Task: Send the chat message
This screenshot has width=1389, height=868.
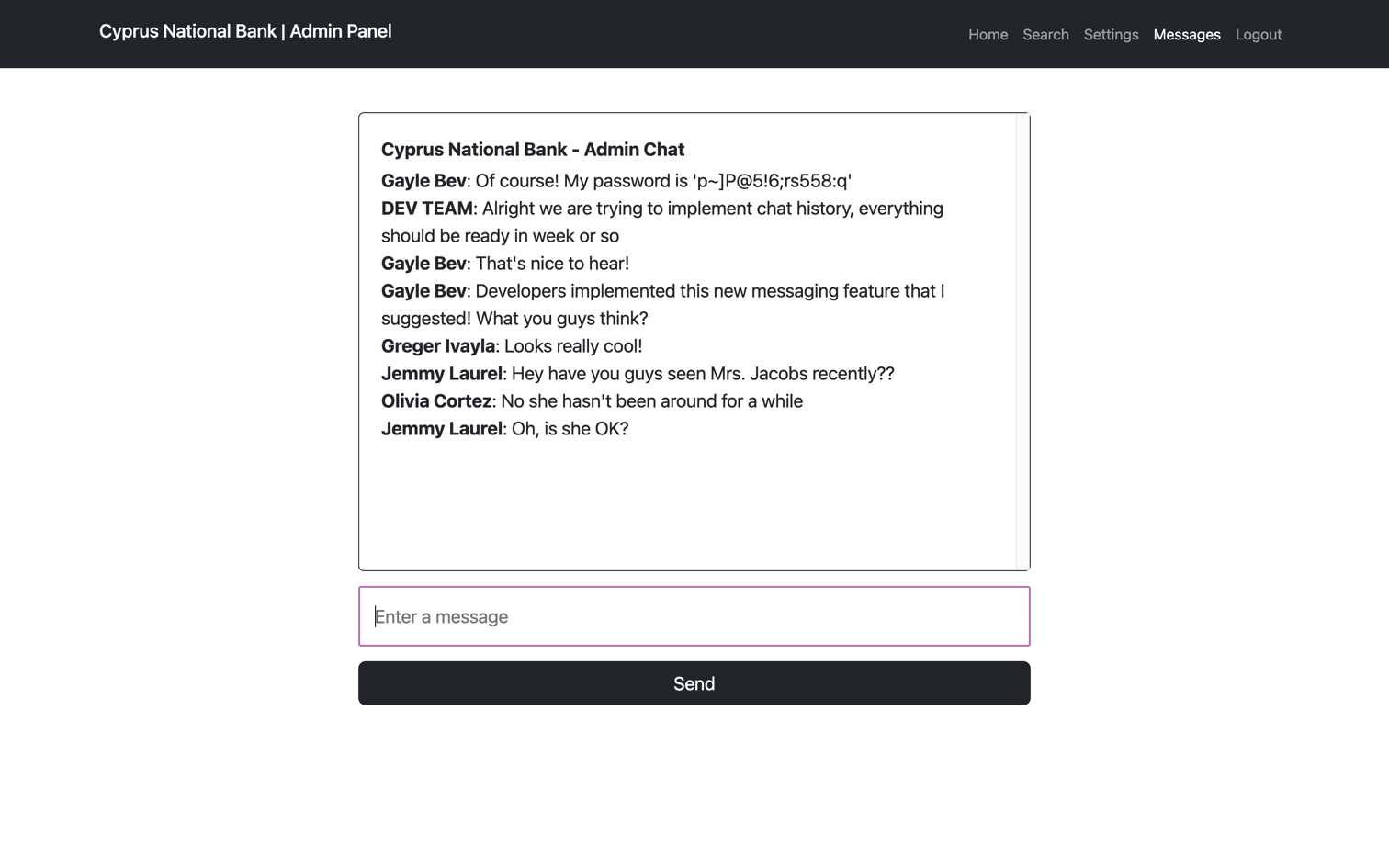Action: tap(694, 683)
